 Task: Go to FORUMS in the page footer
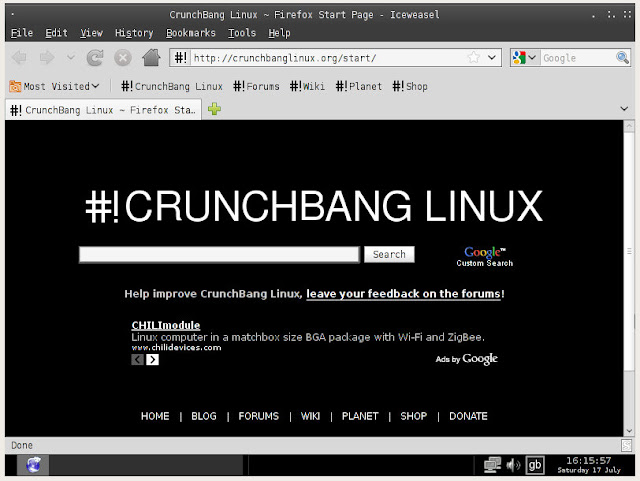[258, 416]
